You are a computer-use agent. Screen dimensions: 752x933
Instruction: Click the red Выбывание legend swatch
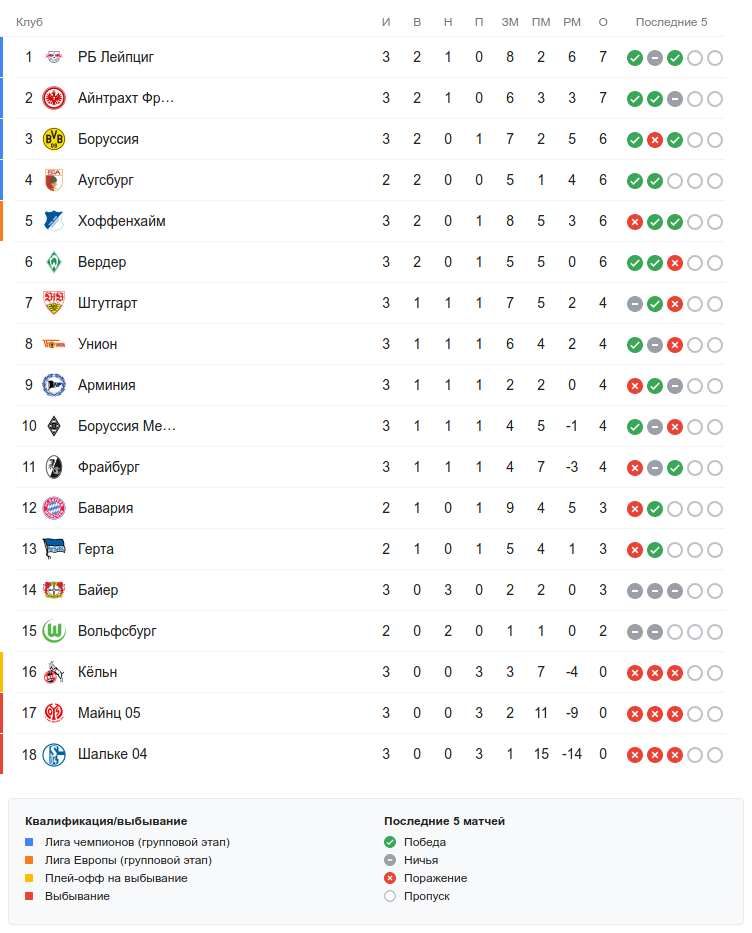30,896
